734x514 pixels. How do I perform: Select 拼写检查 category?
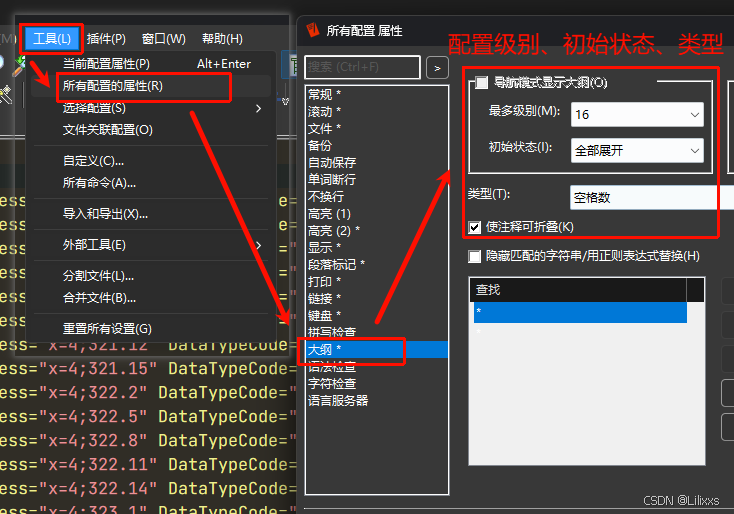point(376,332)
